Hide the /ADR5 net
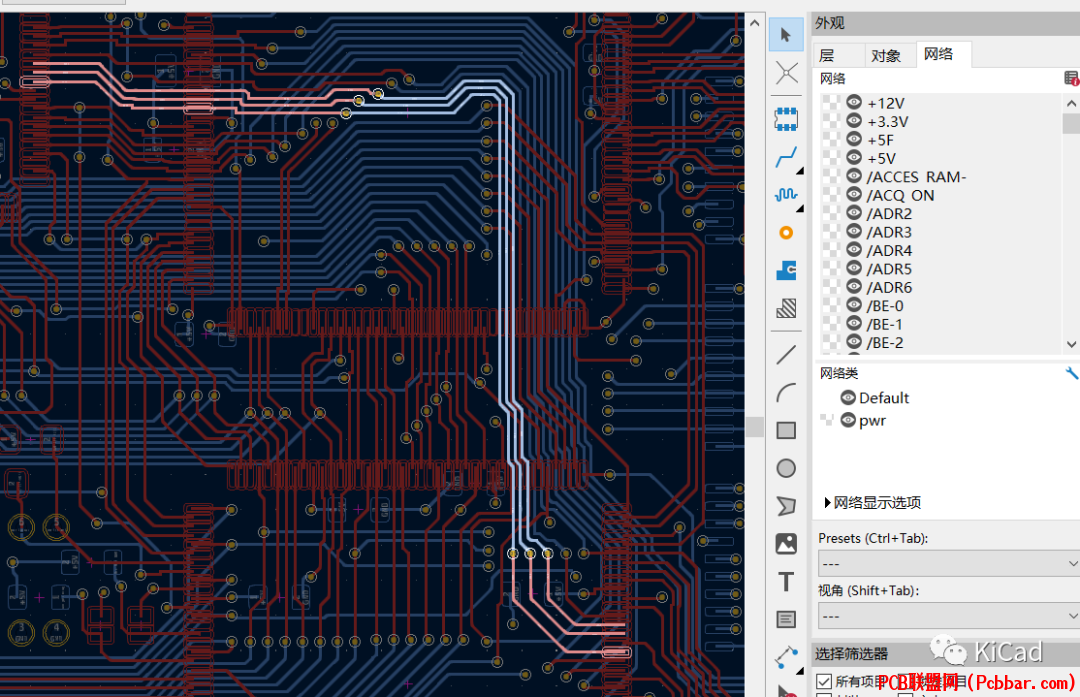Viewport: 1080px width, 697px height. point(854,269)
